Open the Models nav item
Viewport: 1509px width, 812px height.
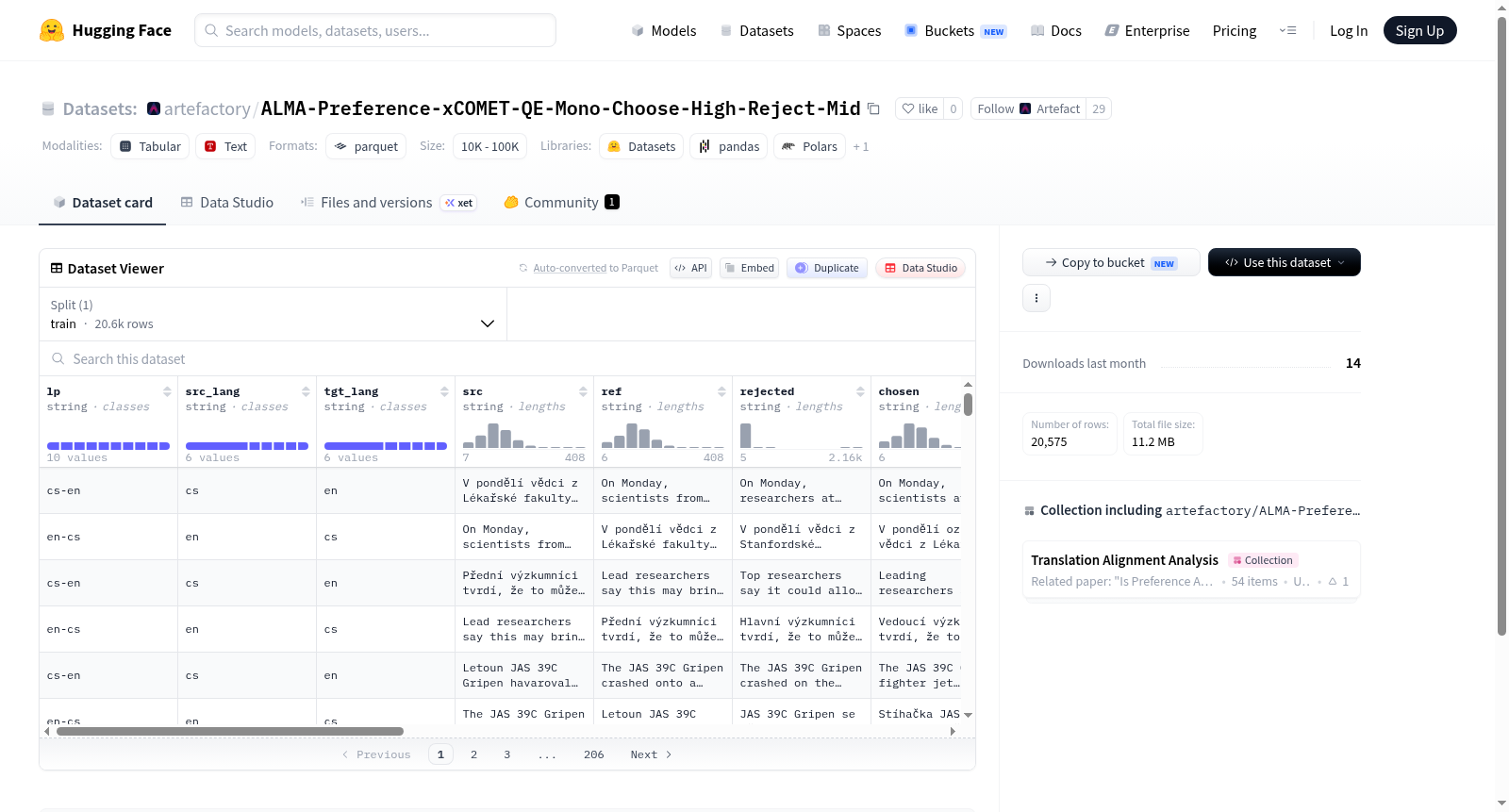[664, 30]
